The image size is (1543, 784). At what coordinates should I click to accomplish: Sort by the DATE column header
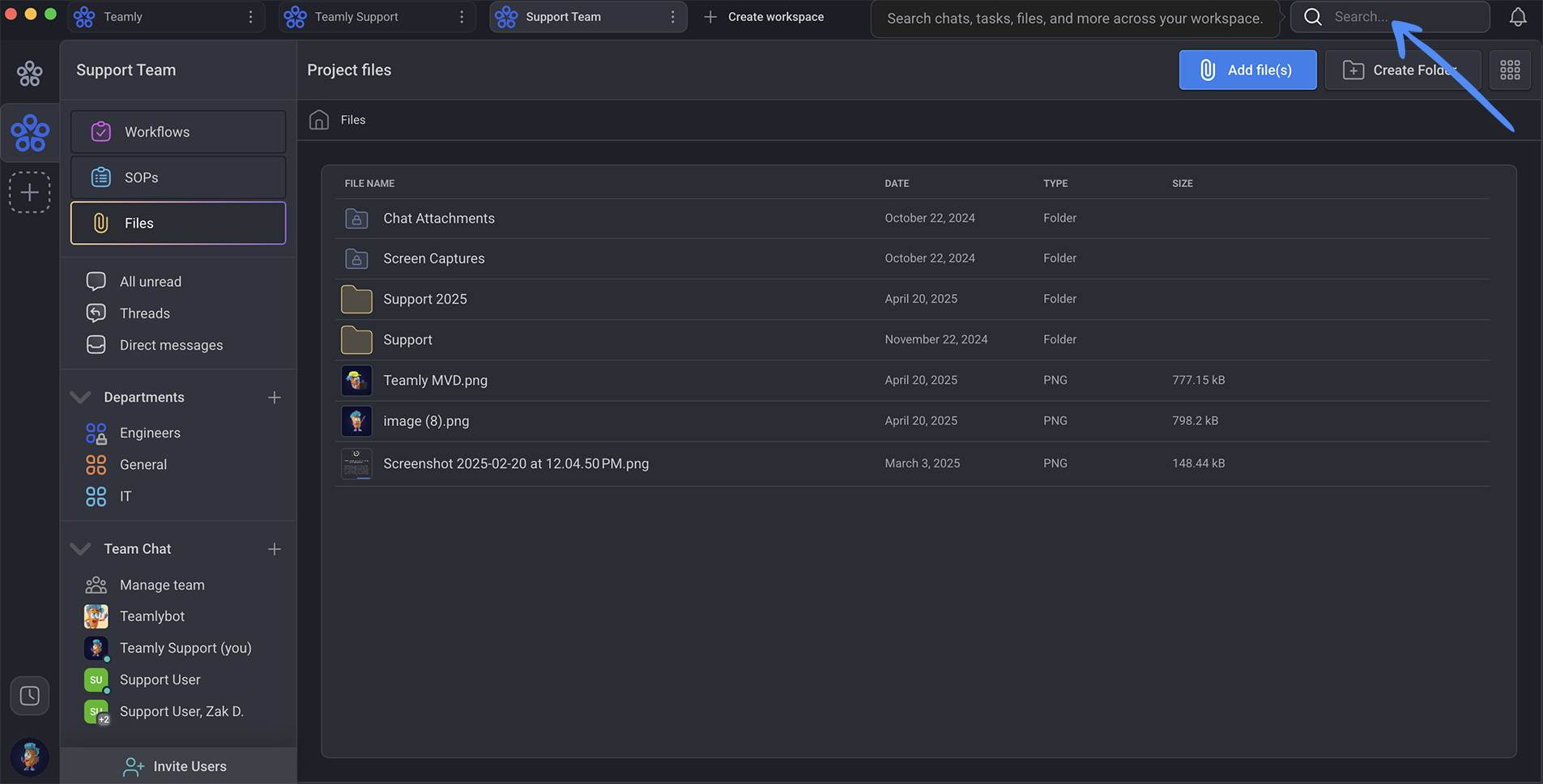coord(897,184)
